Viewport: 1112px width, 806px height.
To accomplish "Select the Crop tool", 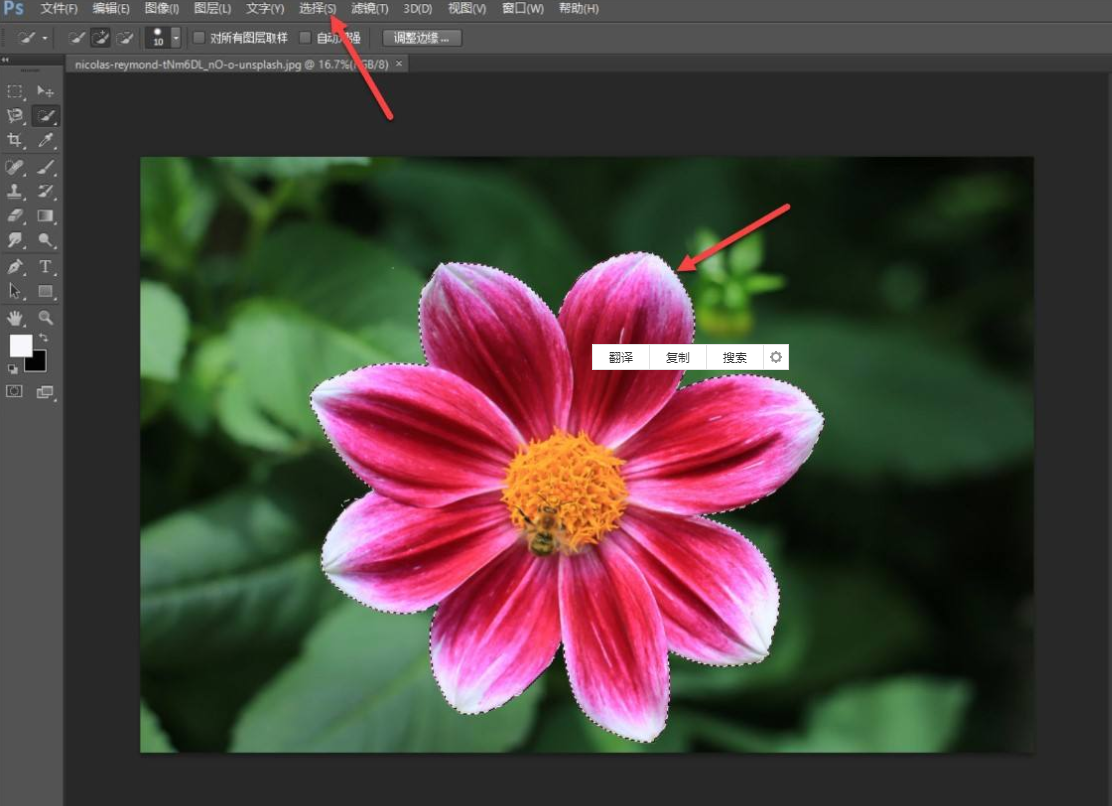I will pos(15,140).
